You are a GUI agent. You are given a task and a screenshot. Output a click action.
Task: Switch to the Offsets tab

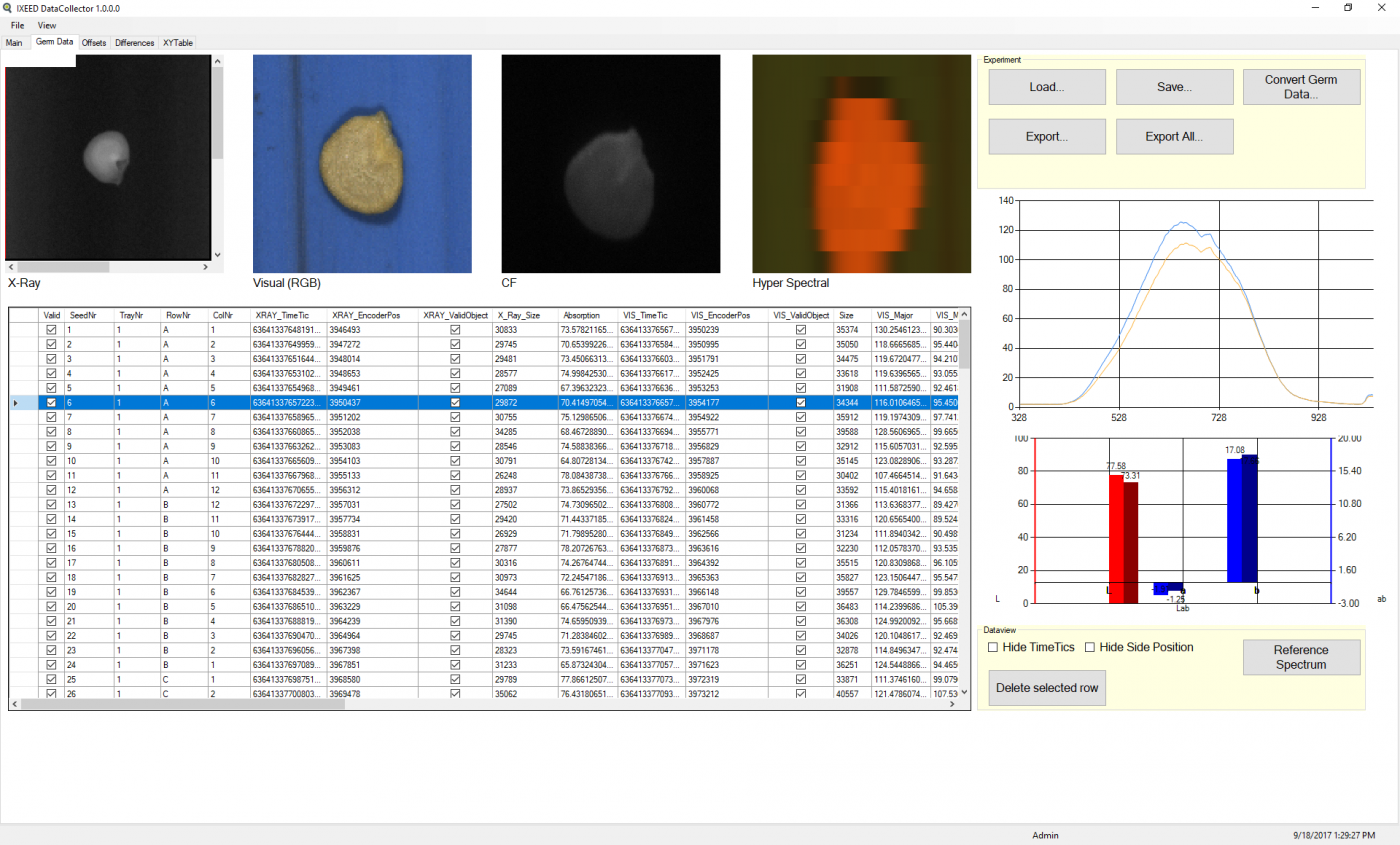click(x=94, y=43)
